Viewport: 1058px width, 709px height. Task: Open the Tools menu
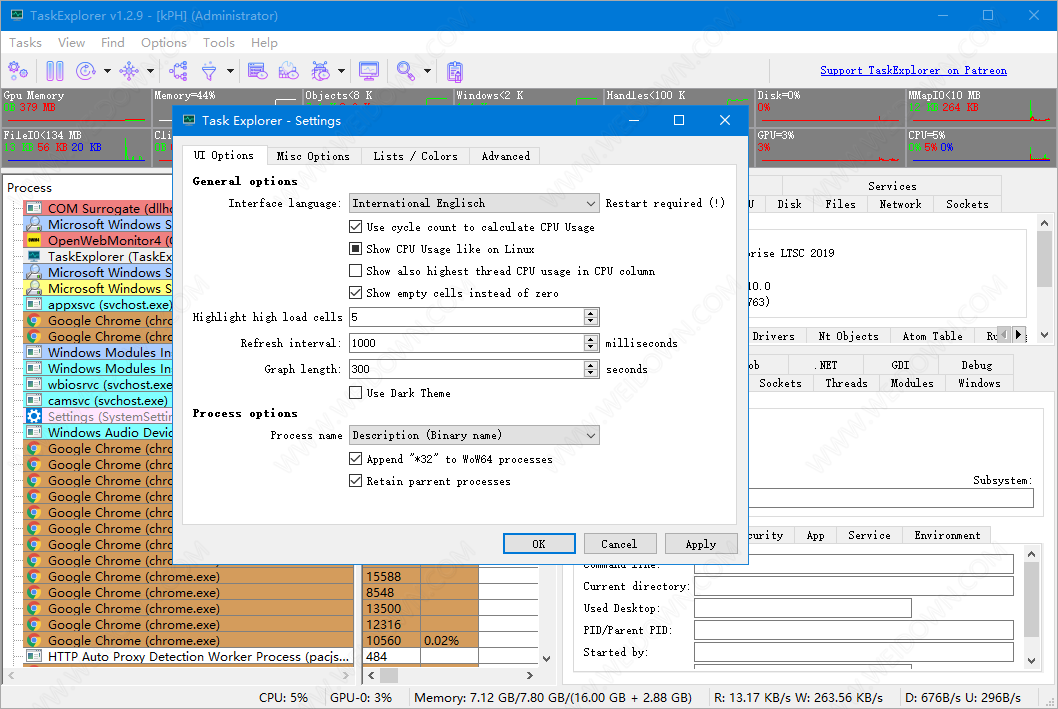point(219,42)
